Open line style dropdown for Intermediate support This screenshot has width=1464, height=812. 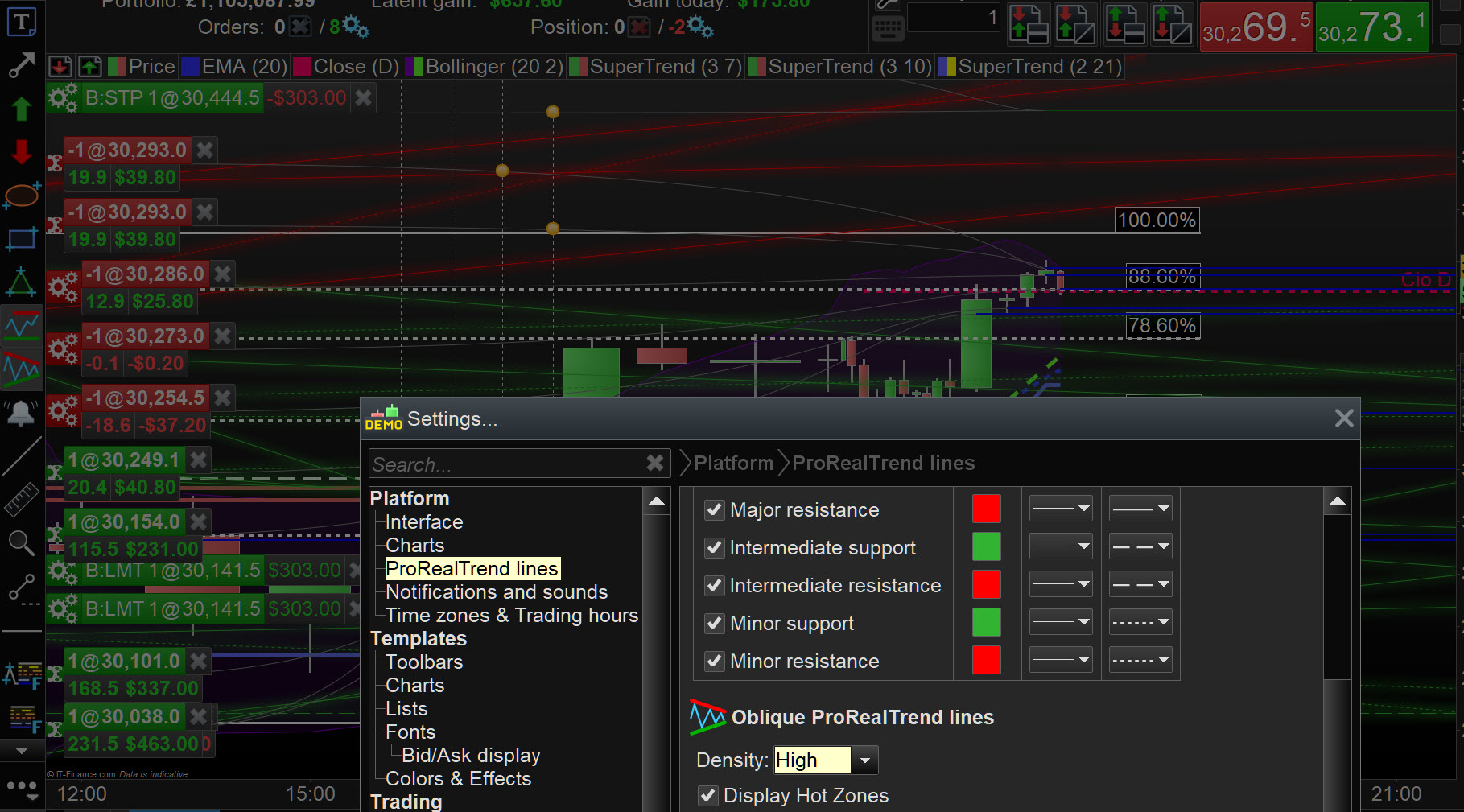click(x=1140, y=547)
